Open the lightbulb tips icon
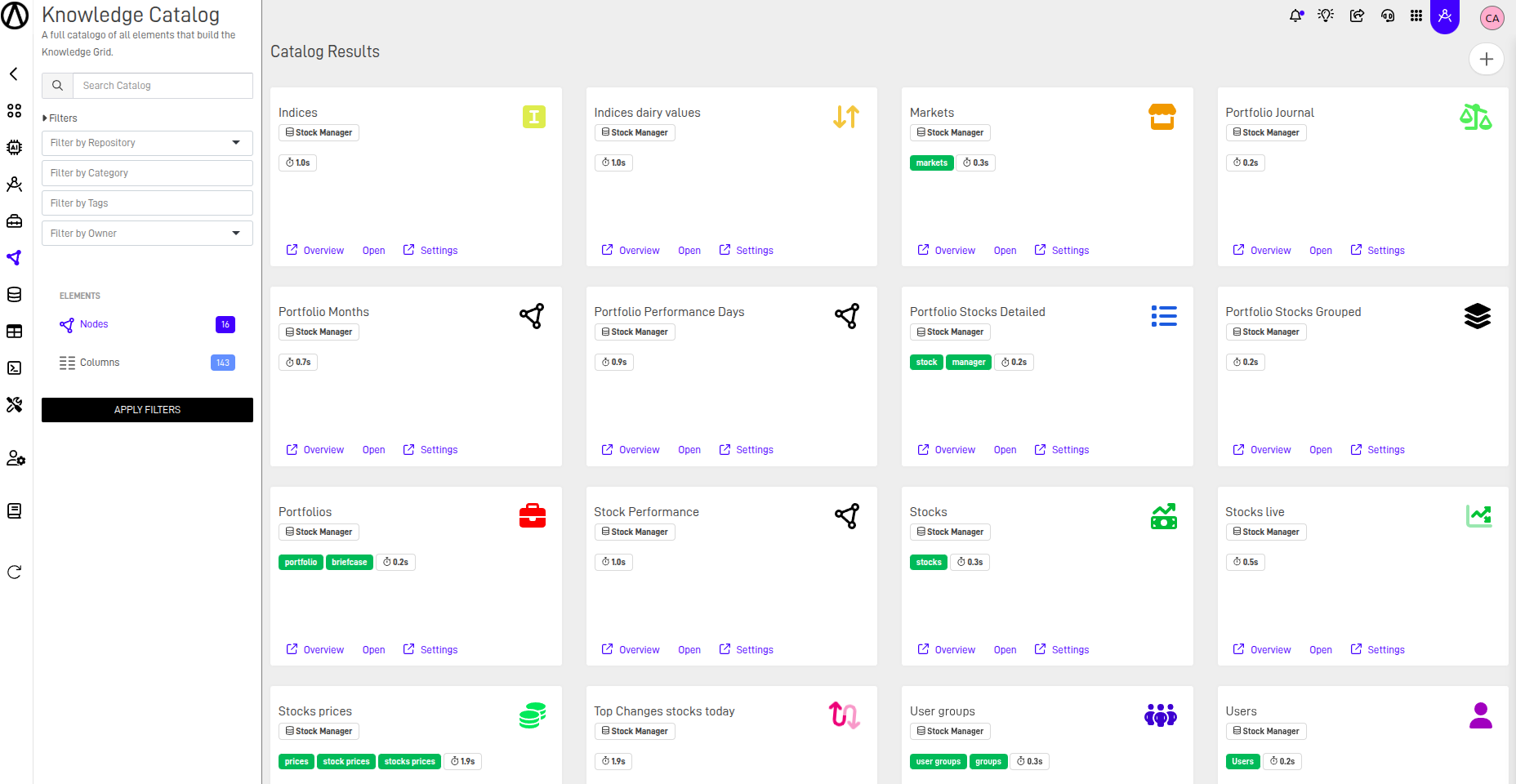 (x=1326, y=16)
